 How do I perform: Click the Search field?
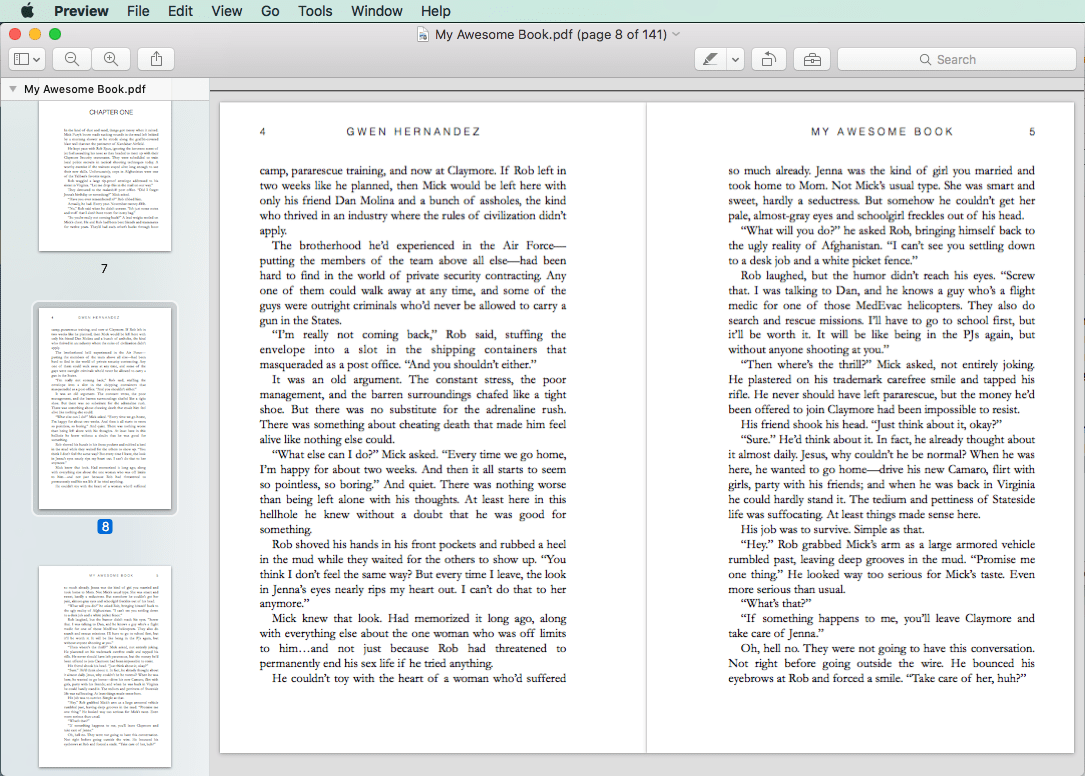(x=956, y=60)
